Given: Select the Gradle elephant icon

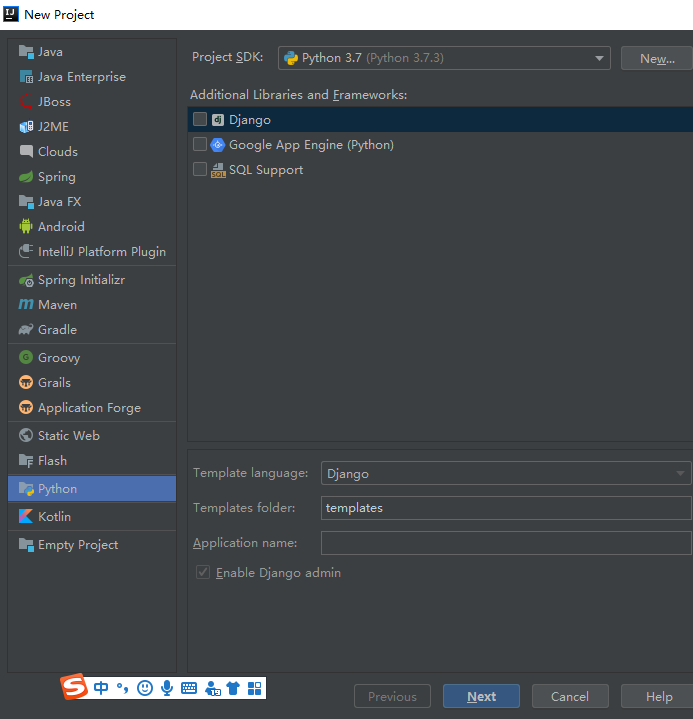Looking at the screenshot, I should click(x=26, y=330).
